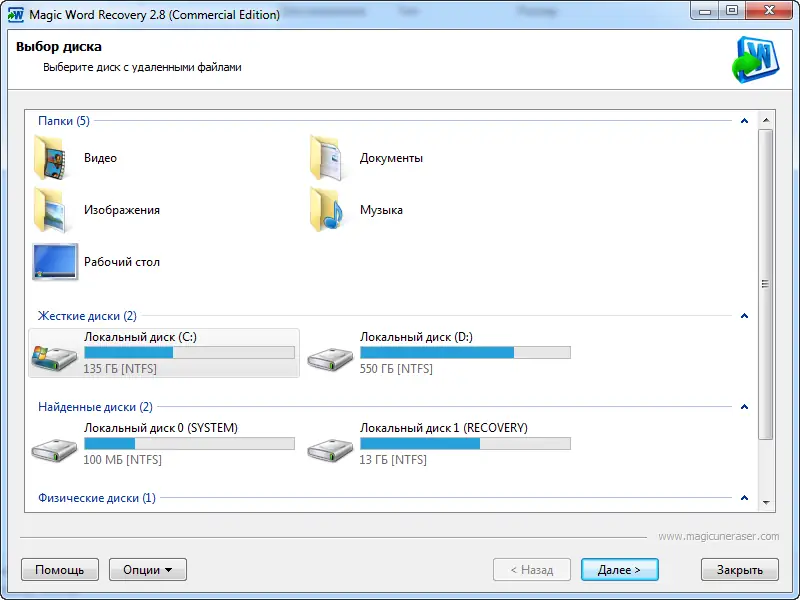The image size is (800, 600).
Task: Click the Папки (5) group header text
Action: (64, 121)
